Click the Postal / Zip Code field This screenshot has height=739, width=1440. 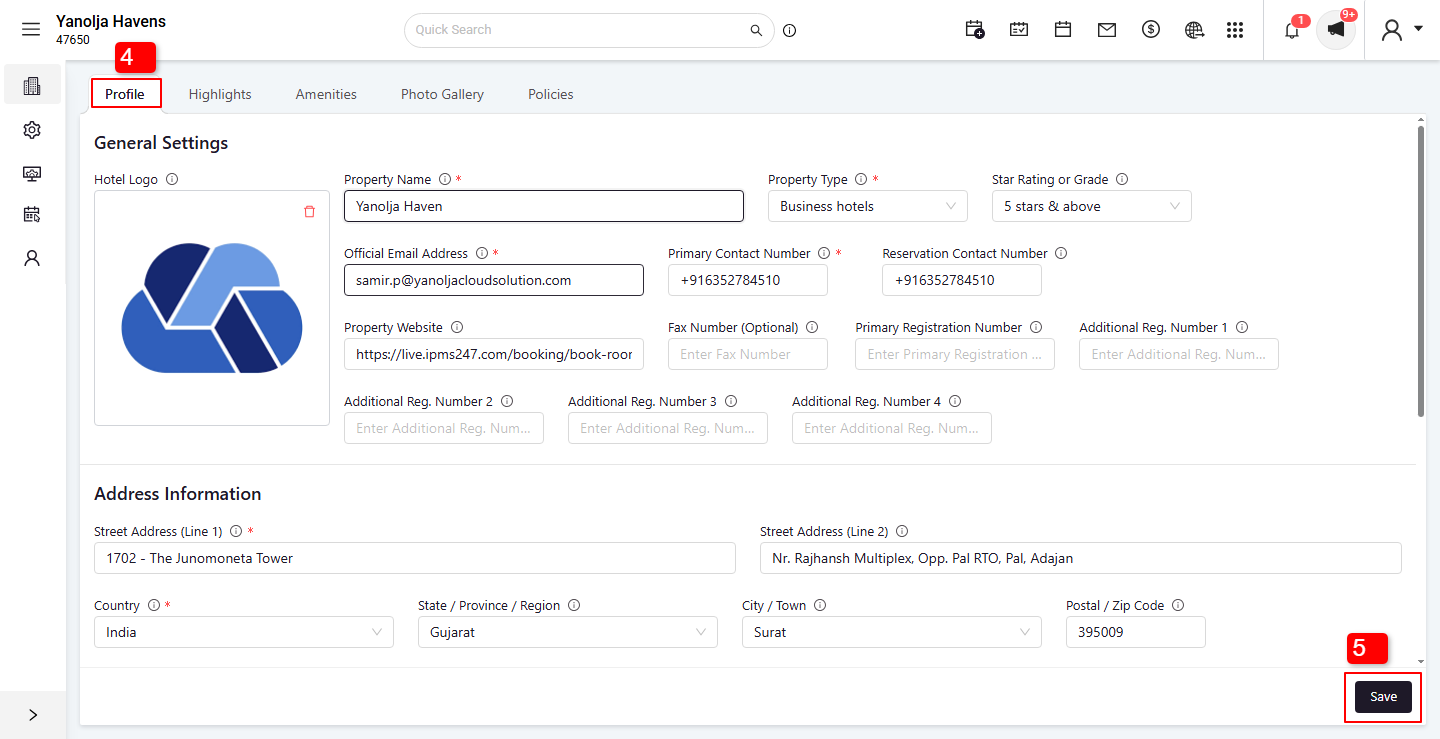[x=1136, y=632]
